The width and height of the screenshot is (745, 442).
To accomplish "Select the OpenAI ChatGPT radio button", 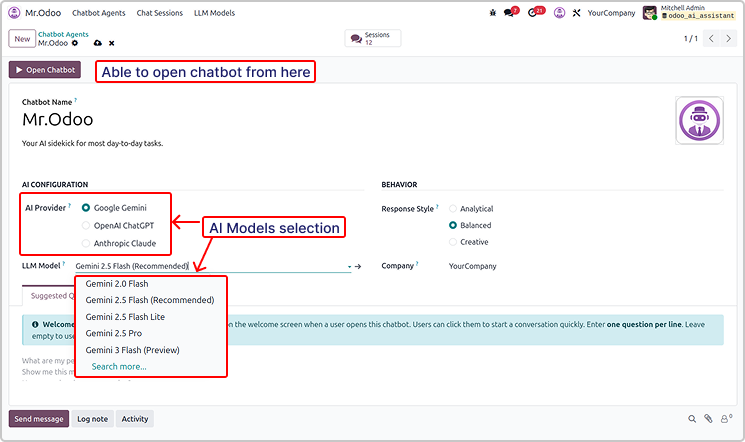I will click(x=85, y=225).
